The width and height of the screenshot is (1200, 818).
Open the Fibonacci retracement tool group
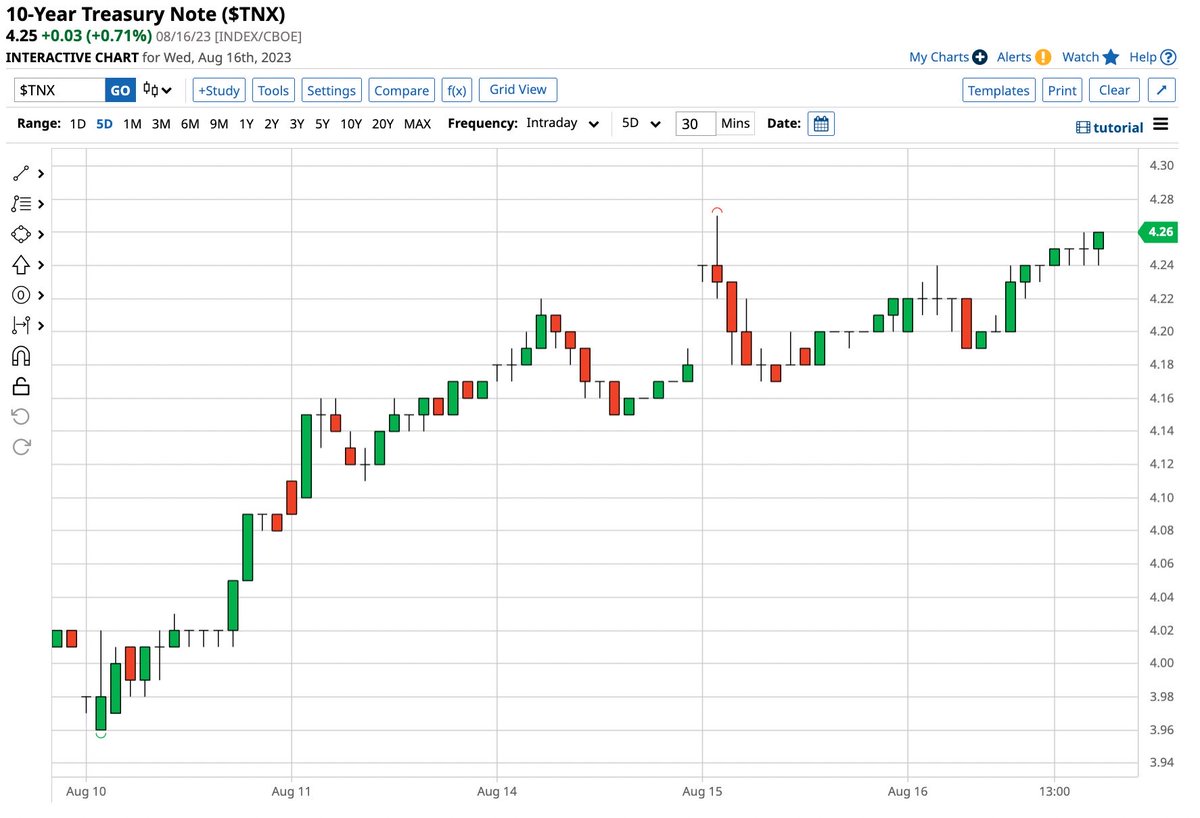(21, 204)
